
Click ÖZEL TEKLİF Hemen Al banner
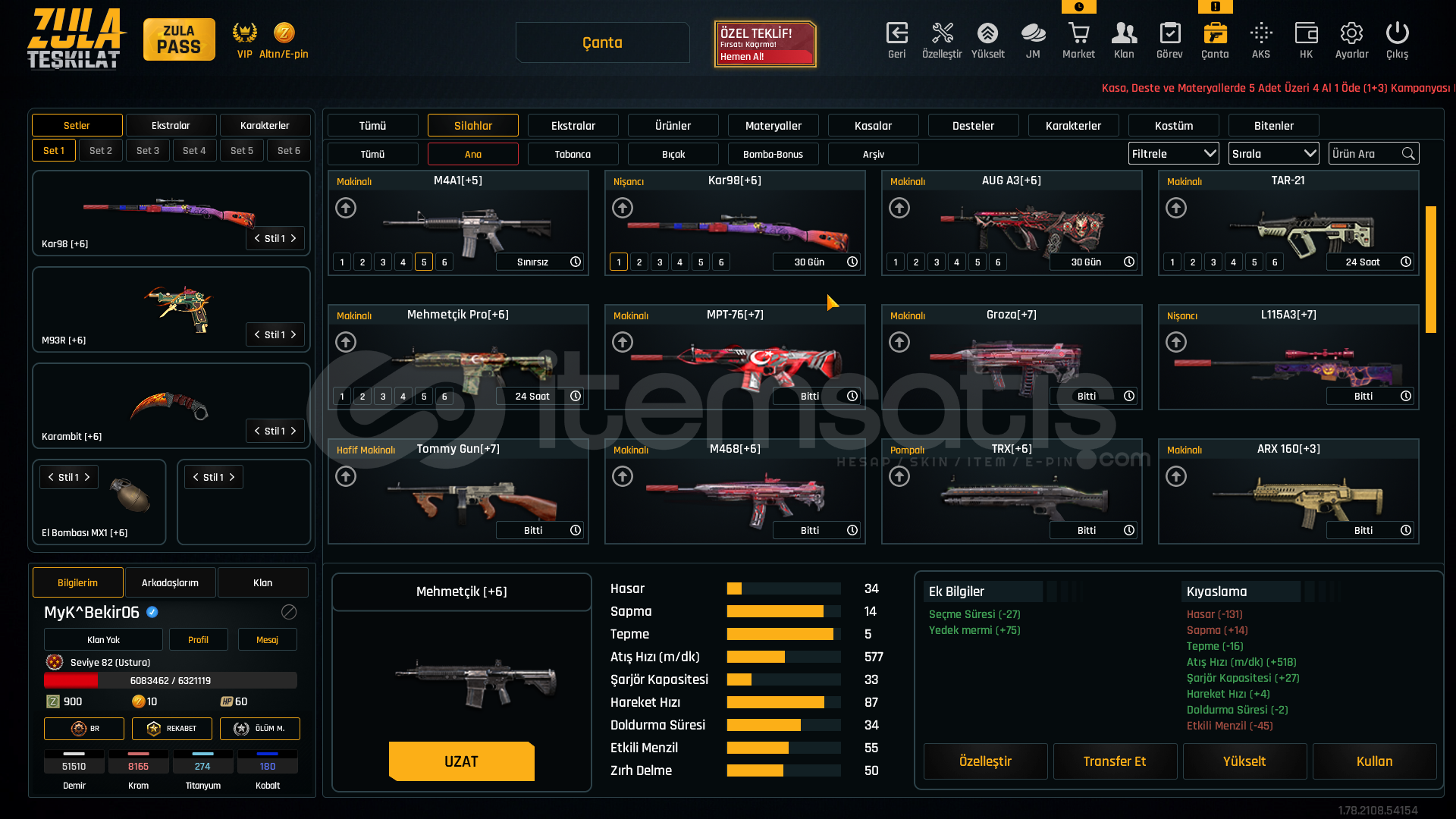coord(765,44)
